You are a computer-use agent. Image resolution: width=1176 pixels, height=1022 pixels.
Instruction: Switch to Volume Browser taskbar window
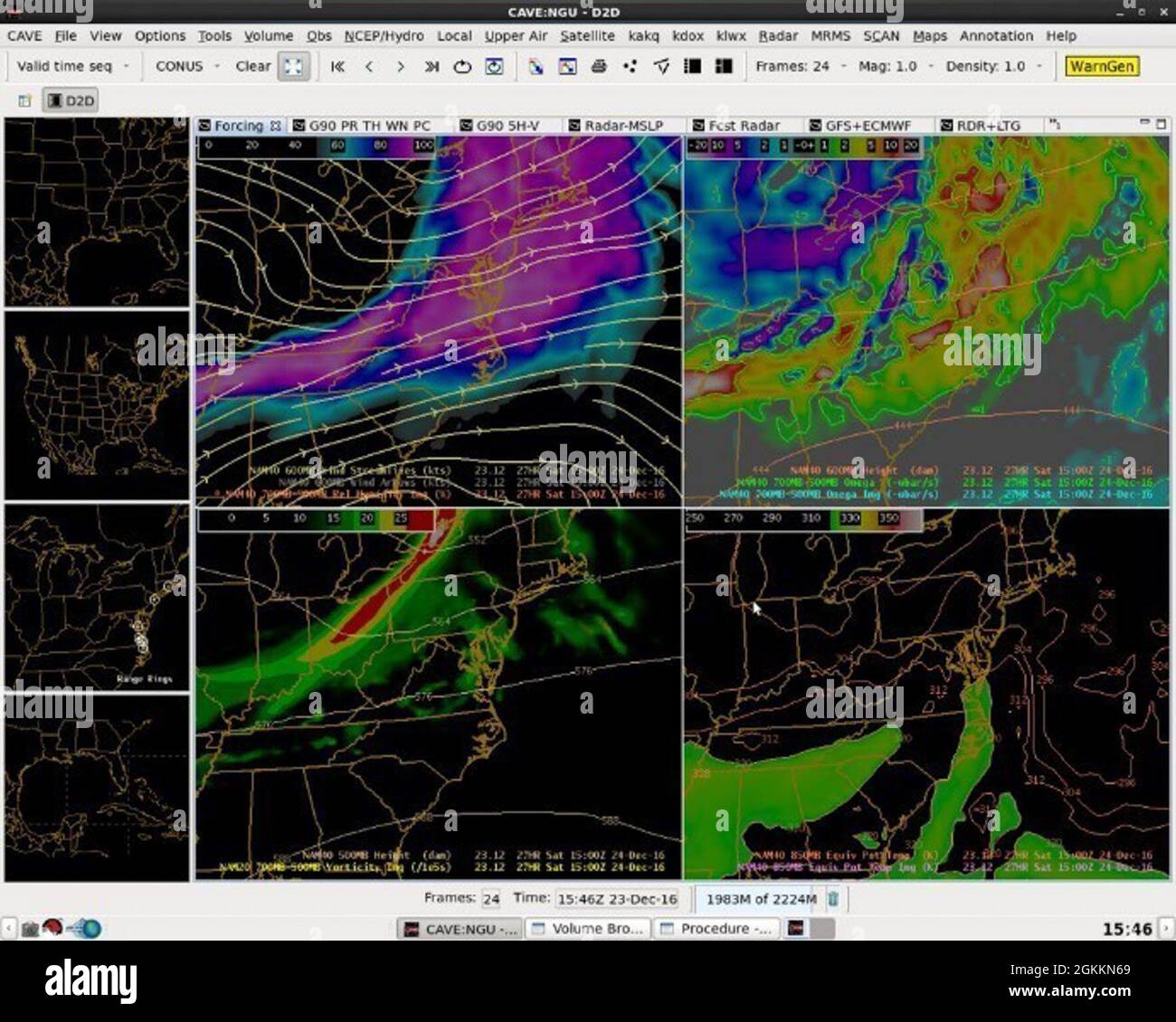point(588,928)
